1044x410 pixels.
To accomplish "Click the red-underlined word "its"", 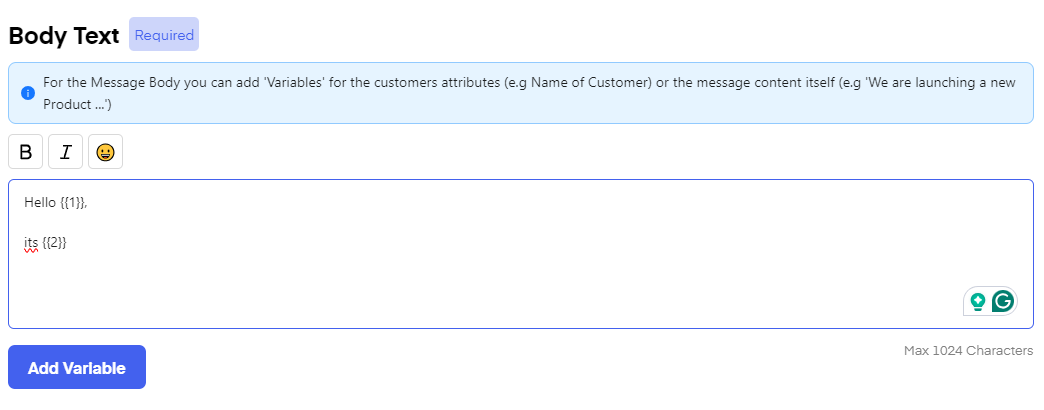I will [31, 243].
